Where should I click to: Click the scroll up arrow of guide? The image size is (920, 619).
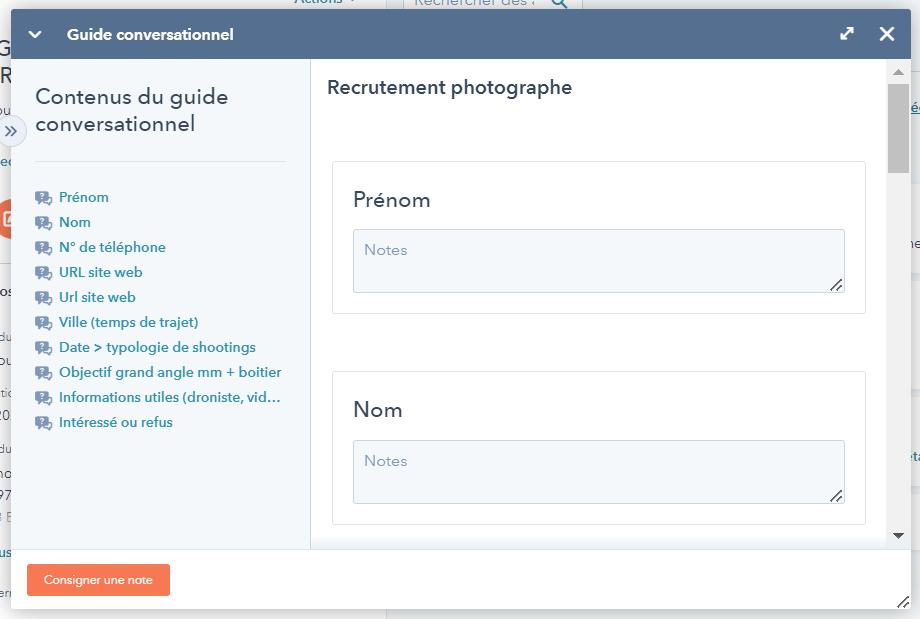point(898,73)
